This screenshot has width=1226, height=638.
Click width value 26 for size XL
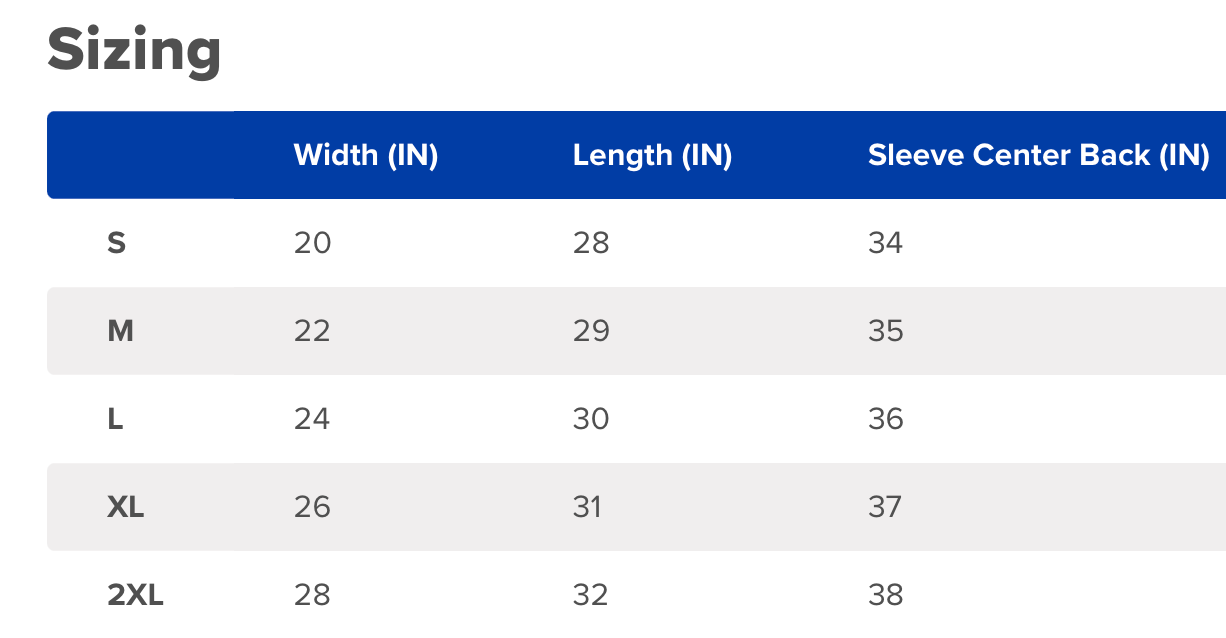(312, 507)
